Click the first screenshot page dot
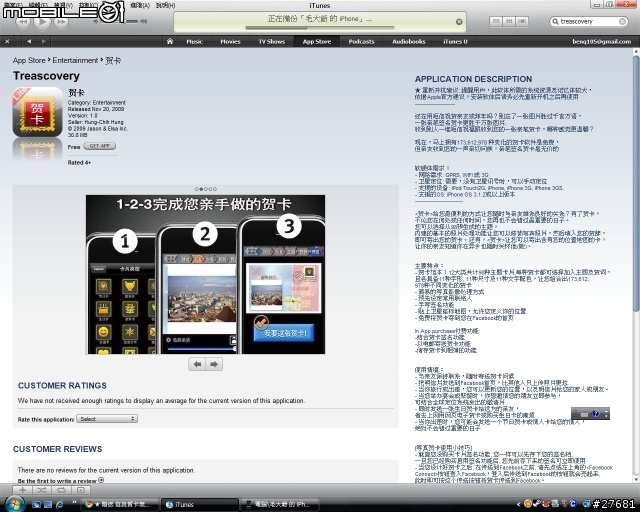Viewport: 640px width, 512px height. tap(197, 189)
